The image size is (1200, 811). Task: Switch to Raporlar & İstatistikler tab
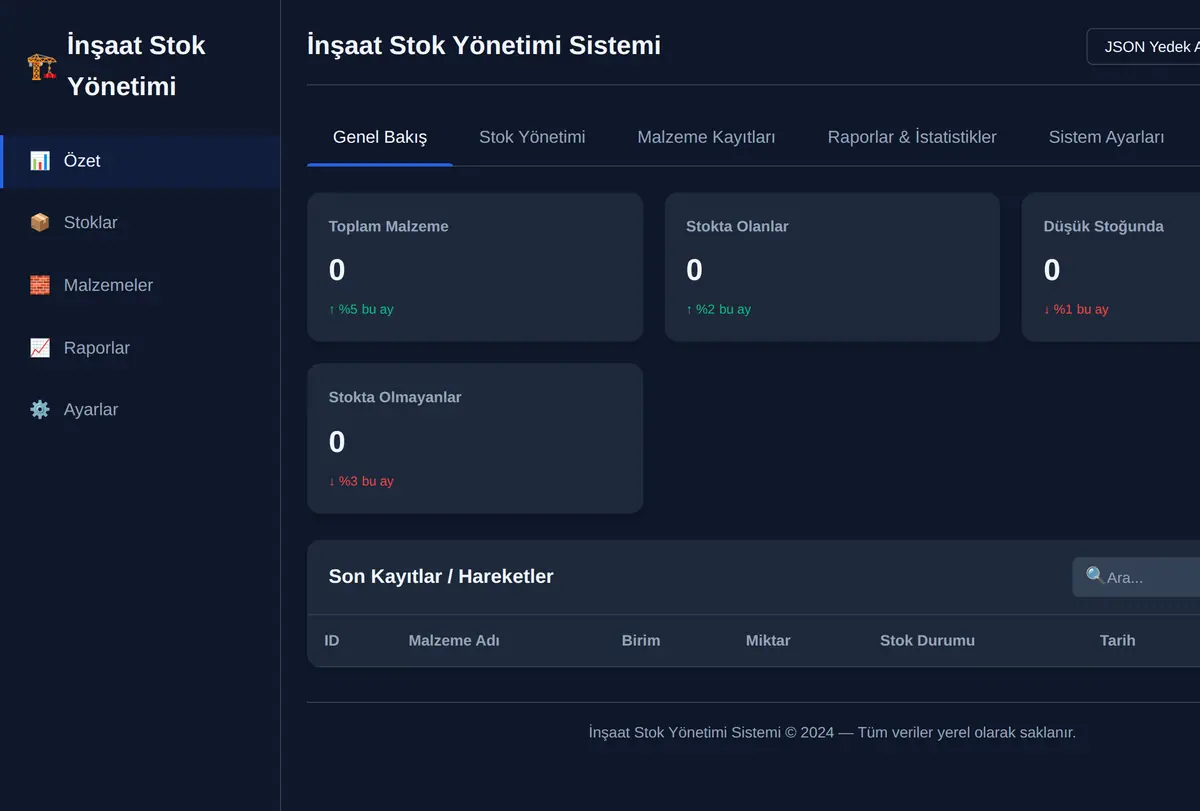[912, 137]
